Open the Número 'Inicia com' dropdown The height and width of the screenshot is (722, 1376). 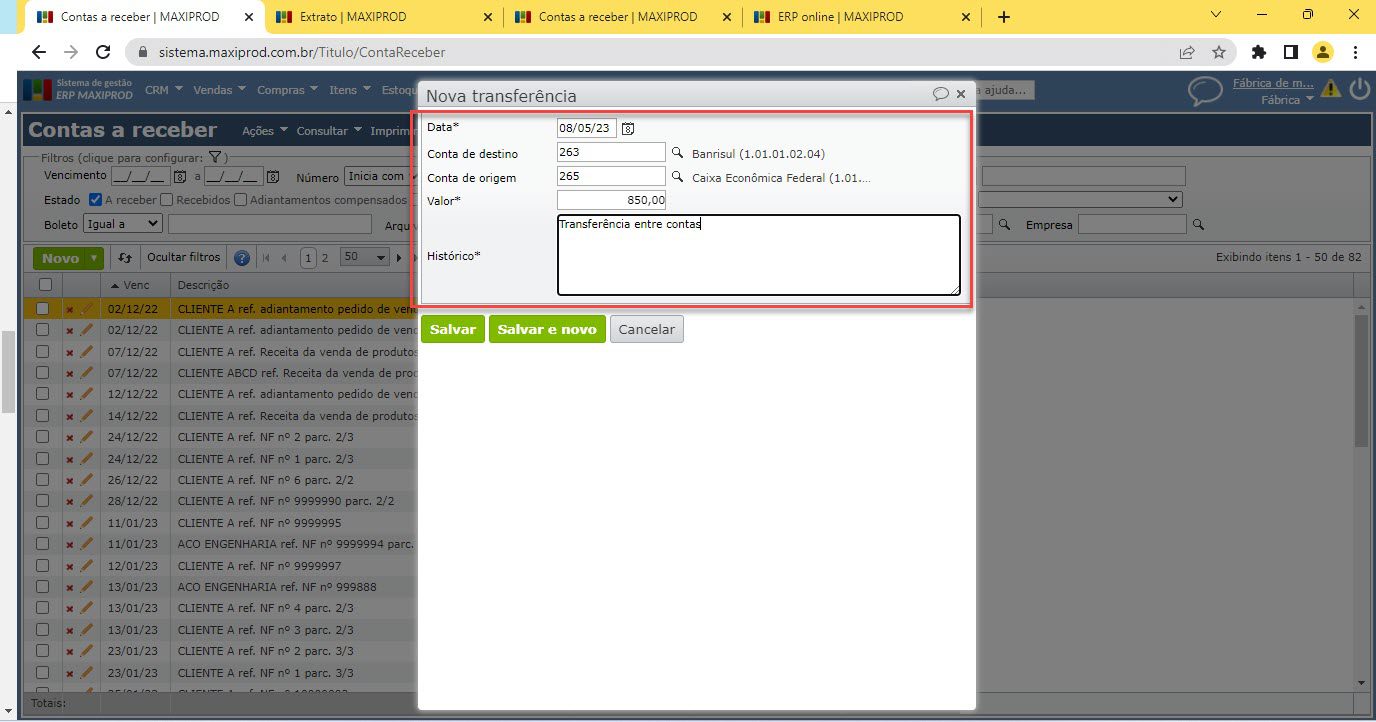(x=380, y=176)
